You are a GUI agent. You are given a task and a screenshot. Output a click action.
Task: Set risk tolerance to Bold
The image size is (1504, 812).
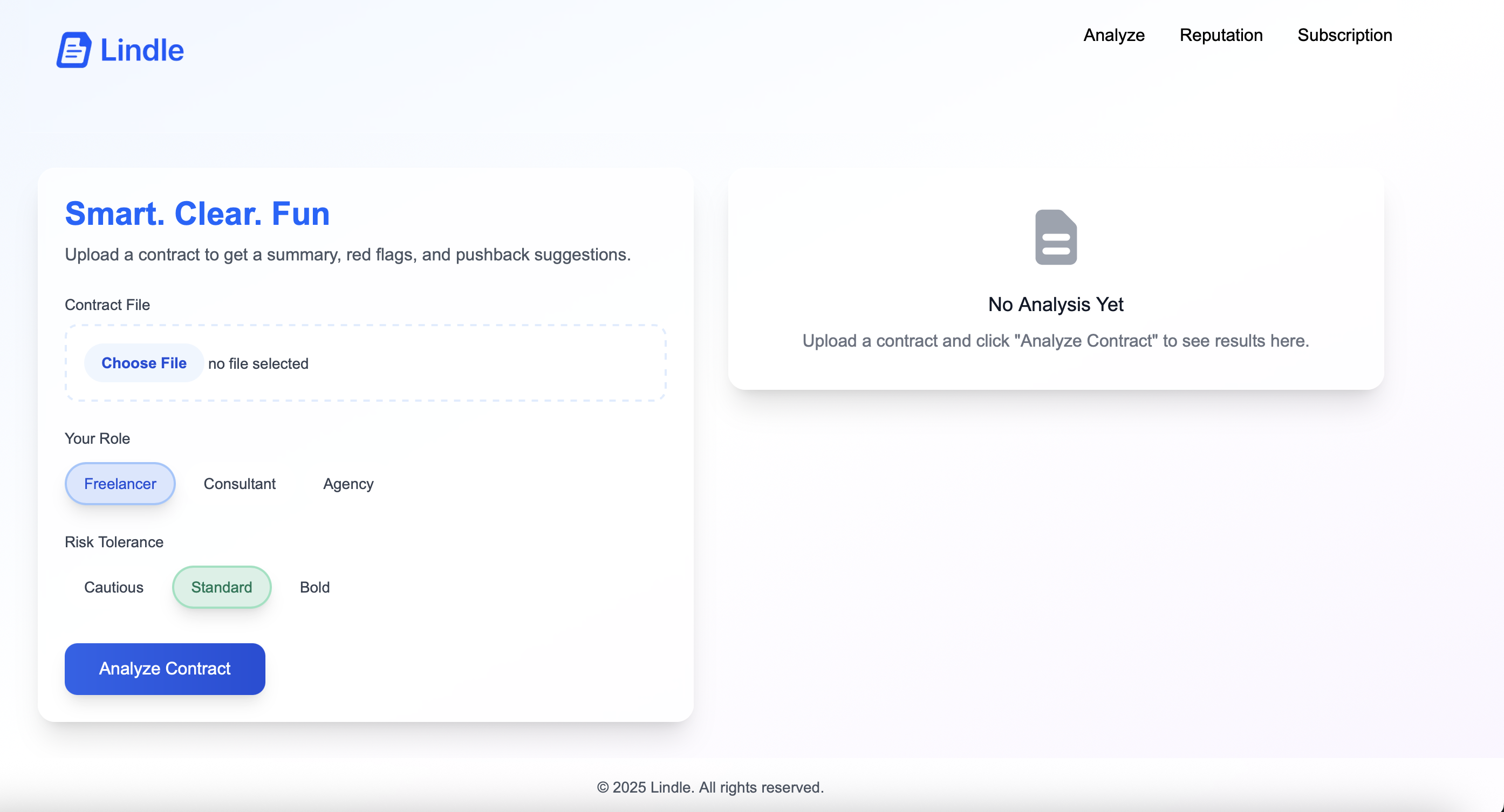315,587
